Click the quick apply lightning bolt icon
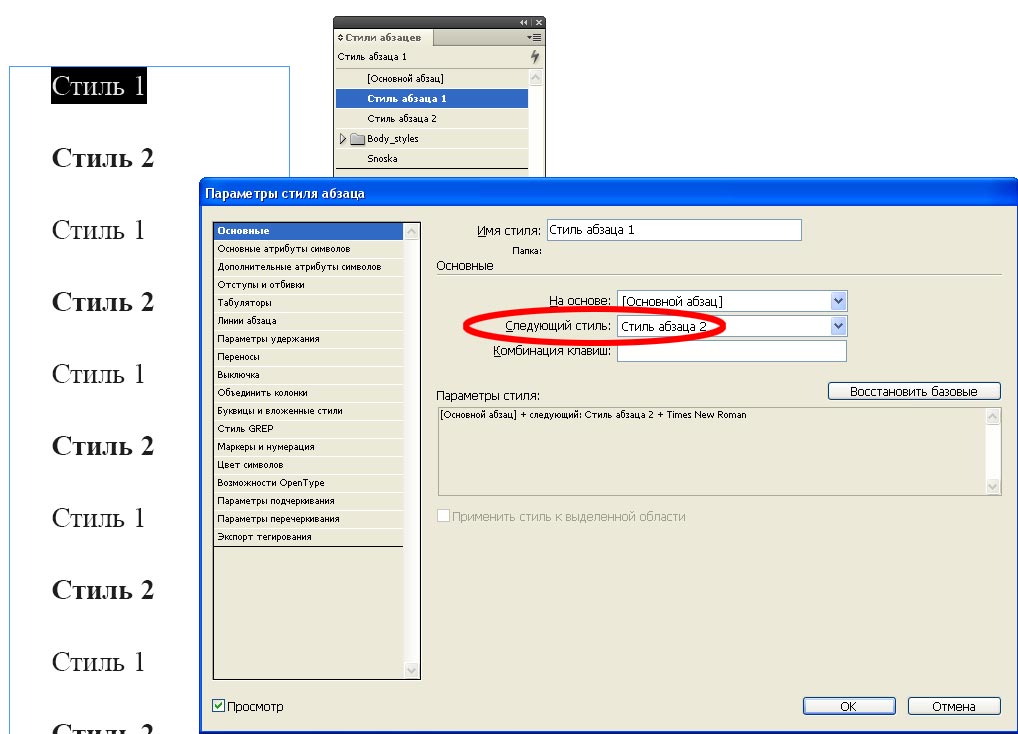The width and height of the screenshot is (1018, 734). click(535, 56)
